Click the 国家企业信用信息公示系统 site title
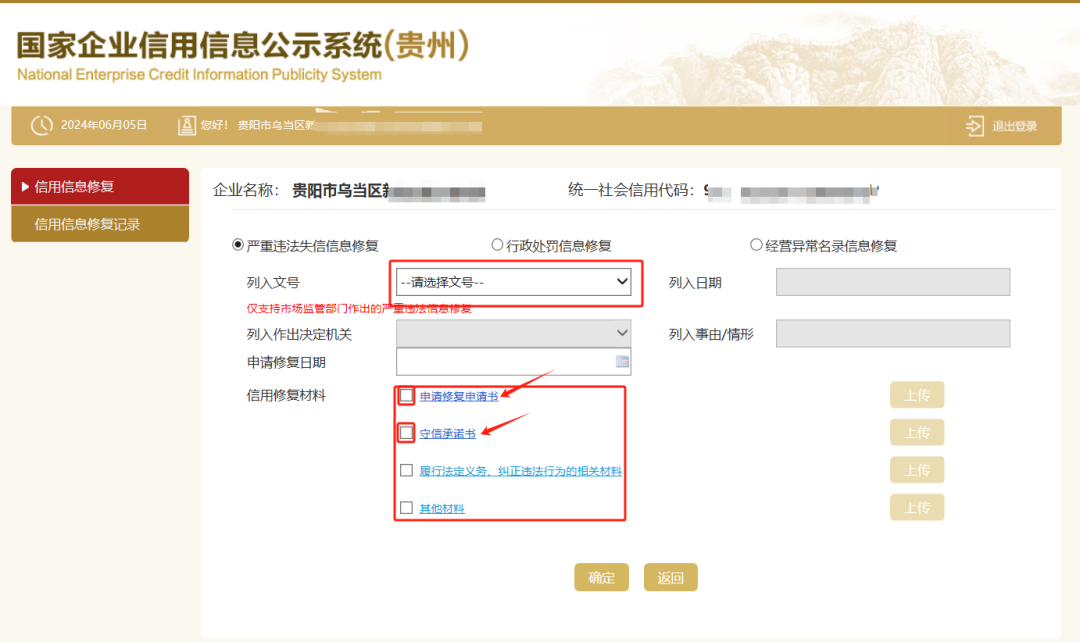Image resolution: width=1080 pixels, height=642 pixels. pos(242,45)
